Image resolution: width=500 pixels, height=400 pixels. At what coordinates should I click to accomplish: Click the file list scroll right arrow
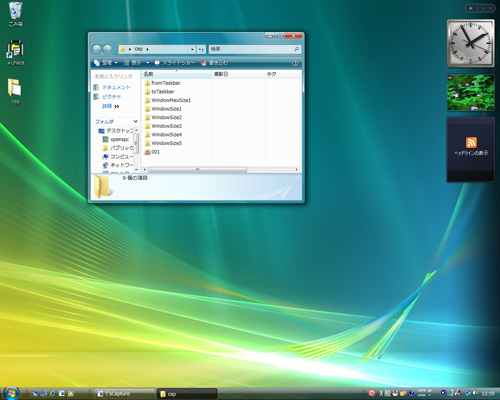296,170
